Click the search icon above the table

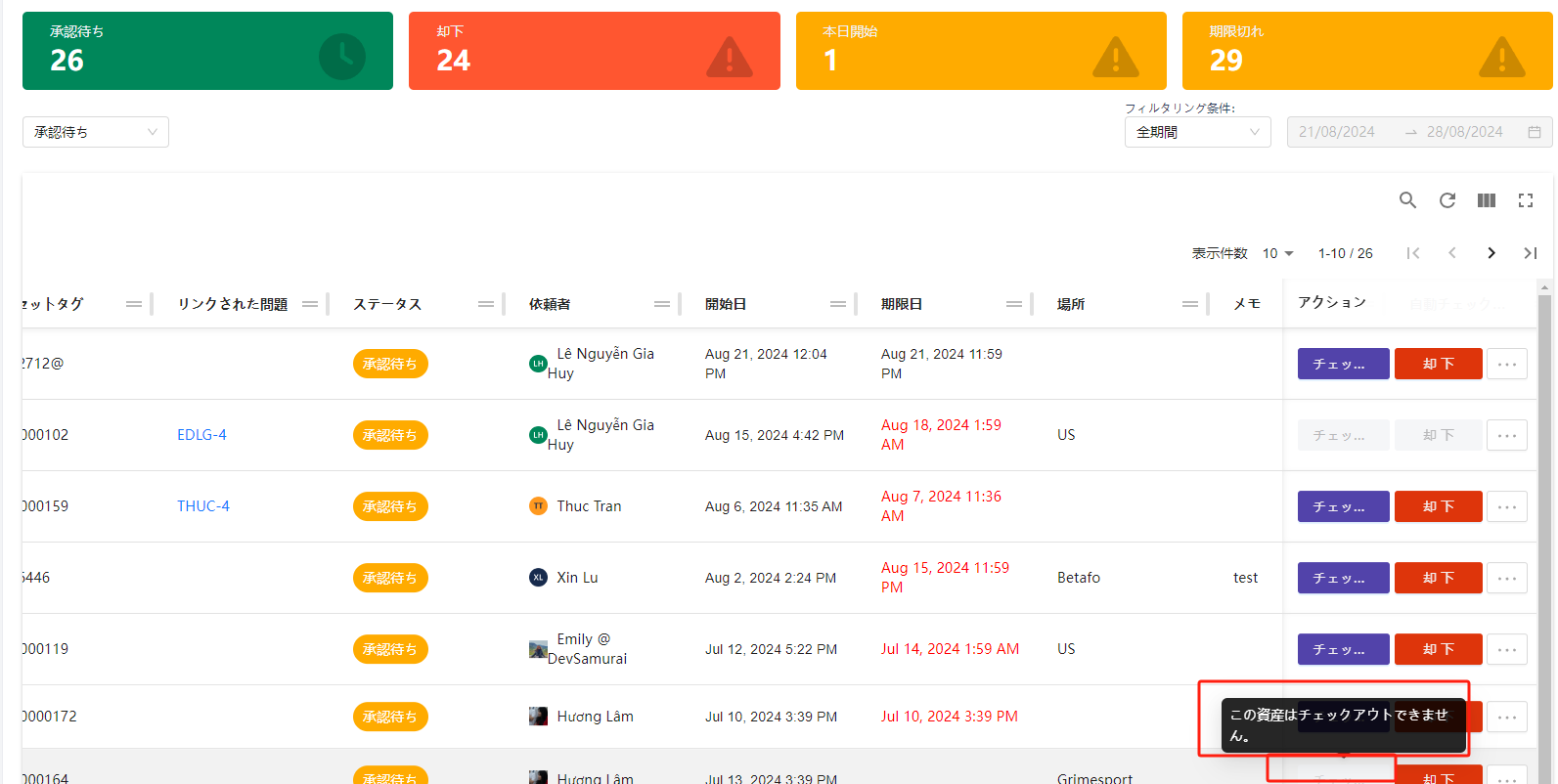1407,200
